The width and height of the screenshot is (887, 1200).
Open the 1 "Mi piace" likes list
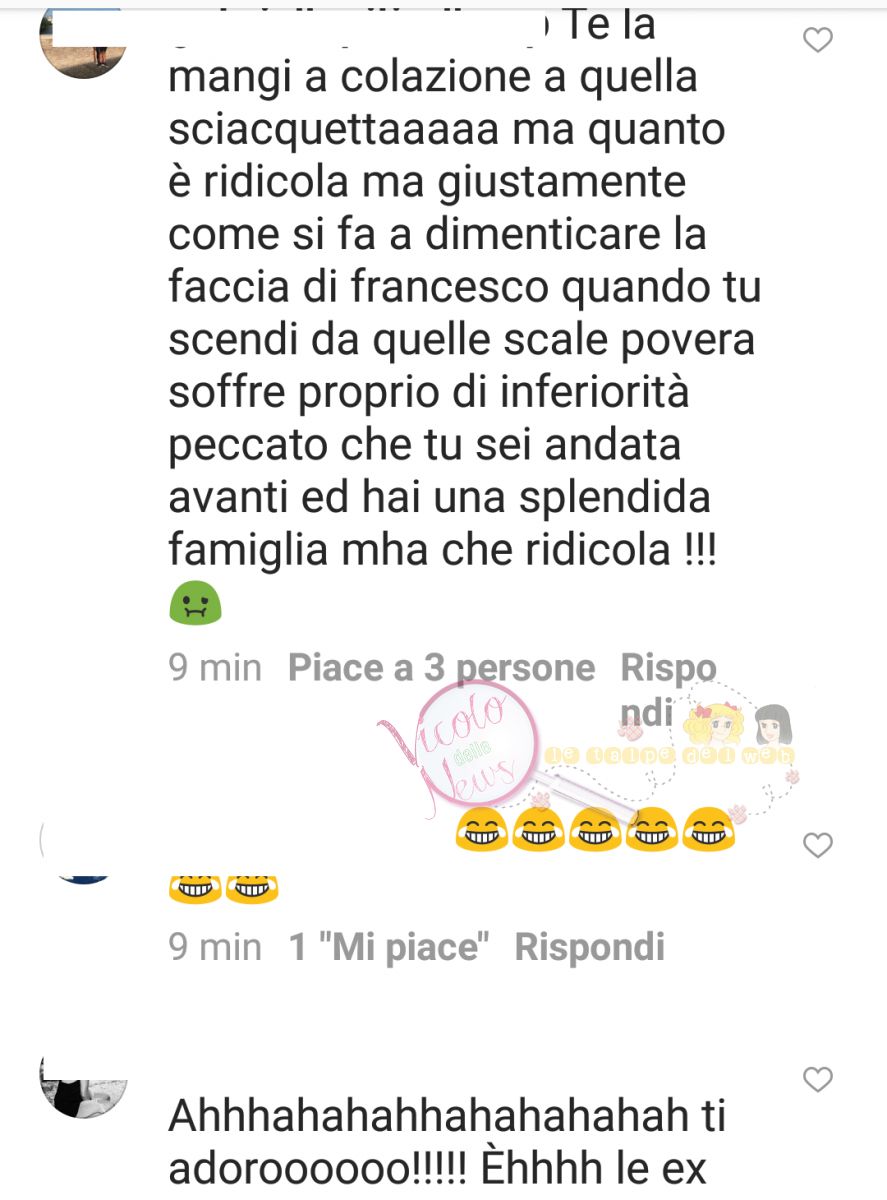[x=393, y=946]
